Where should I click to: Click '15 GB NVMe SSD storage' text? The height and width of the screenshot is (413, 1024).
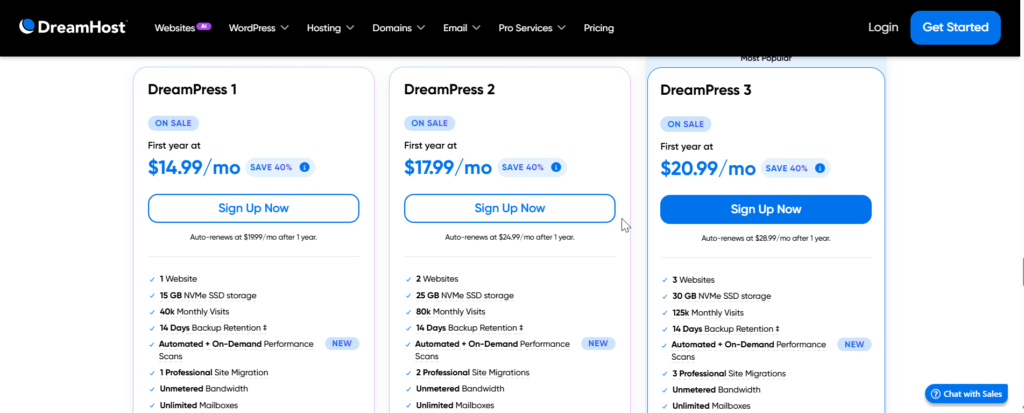pyautogui.click(x=208, y=295)
